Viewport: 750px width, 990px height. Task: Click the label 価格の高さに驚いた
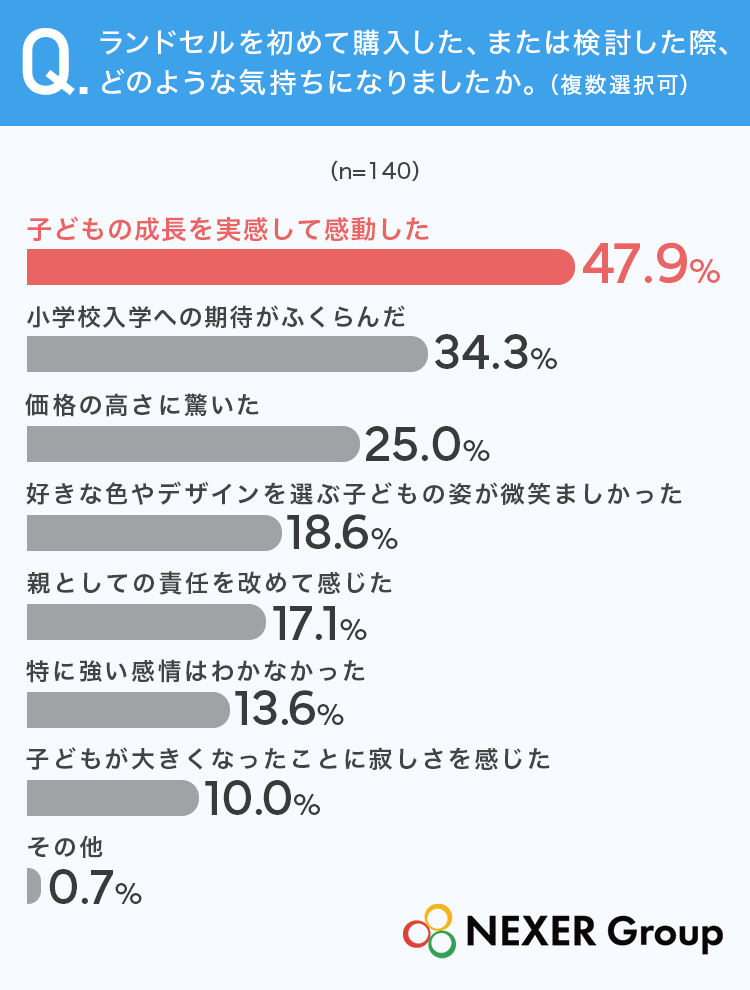point(143,405)
